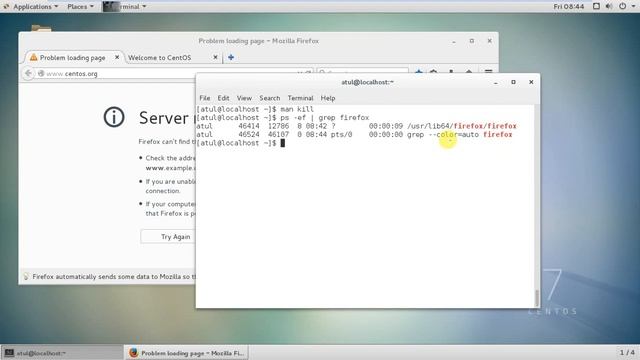Click the clock showing Fri 08:44

(x=569, y=7)
